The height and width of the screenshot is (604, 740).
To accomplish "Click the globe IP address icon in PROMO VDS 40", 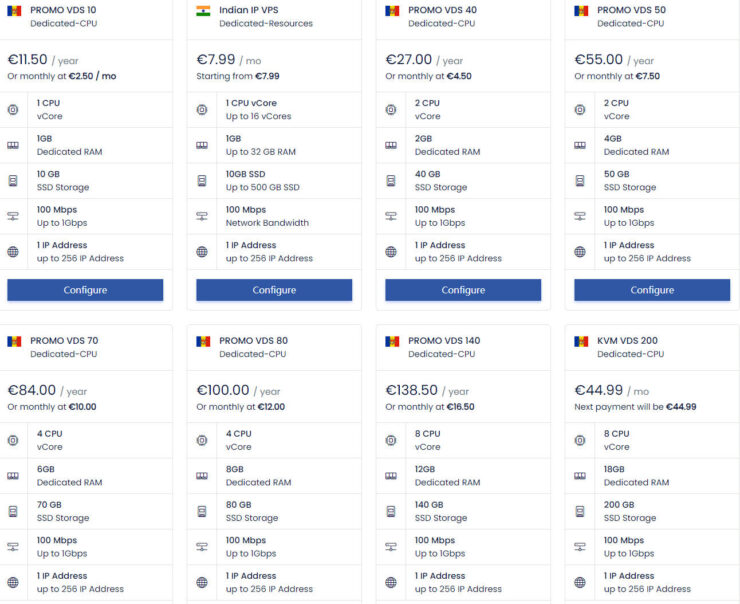I will [391, 252].
